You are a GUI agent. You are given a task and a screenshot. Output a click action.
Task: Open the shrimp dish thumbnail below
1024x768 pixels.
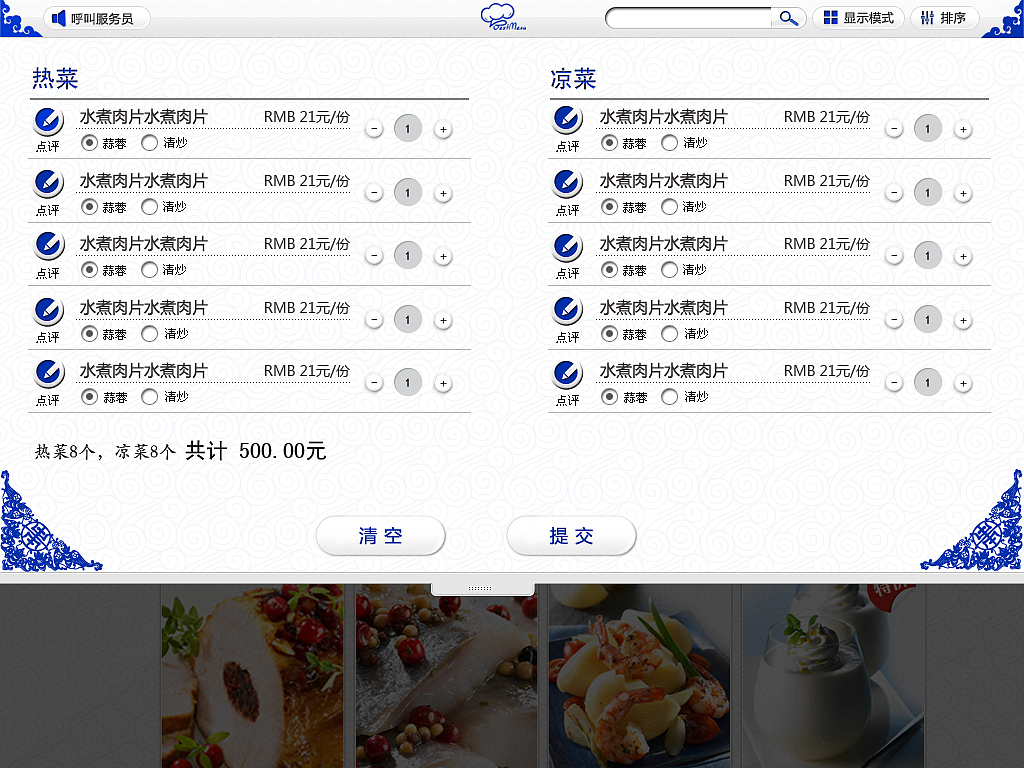pyautogui.click(x=639, y=675)
